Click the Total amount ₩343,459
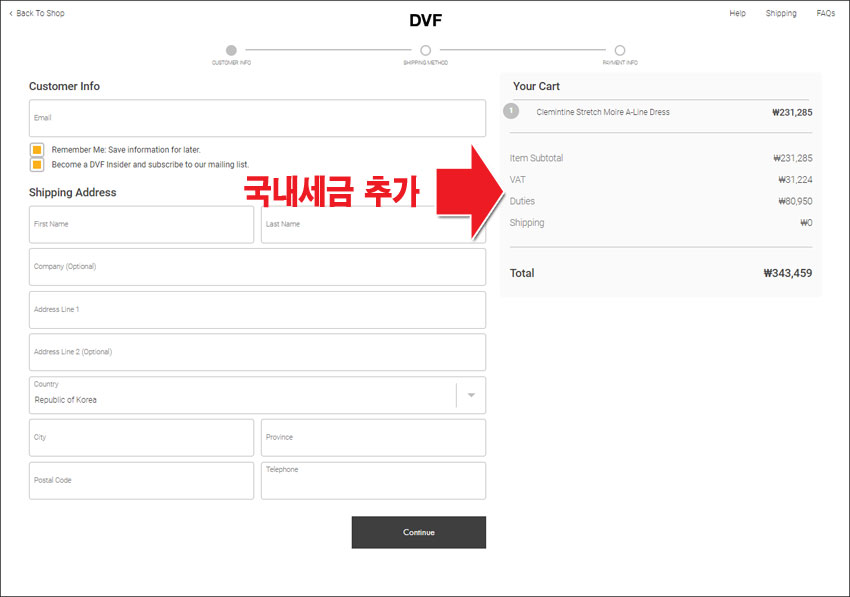Screen dimensions: 850x597 pyautogui.click(x=788, y=273)
